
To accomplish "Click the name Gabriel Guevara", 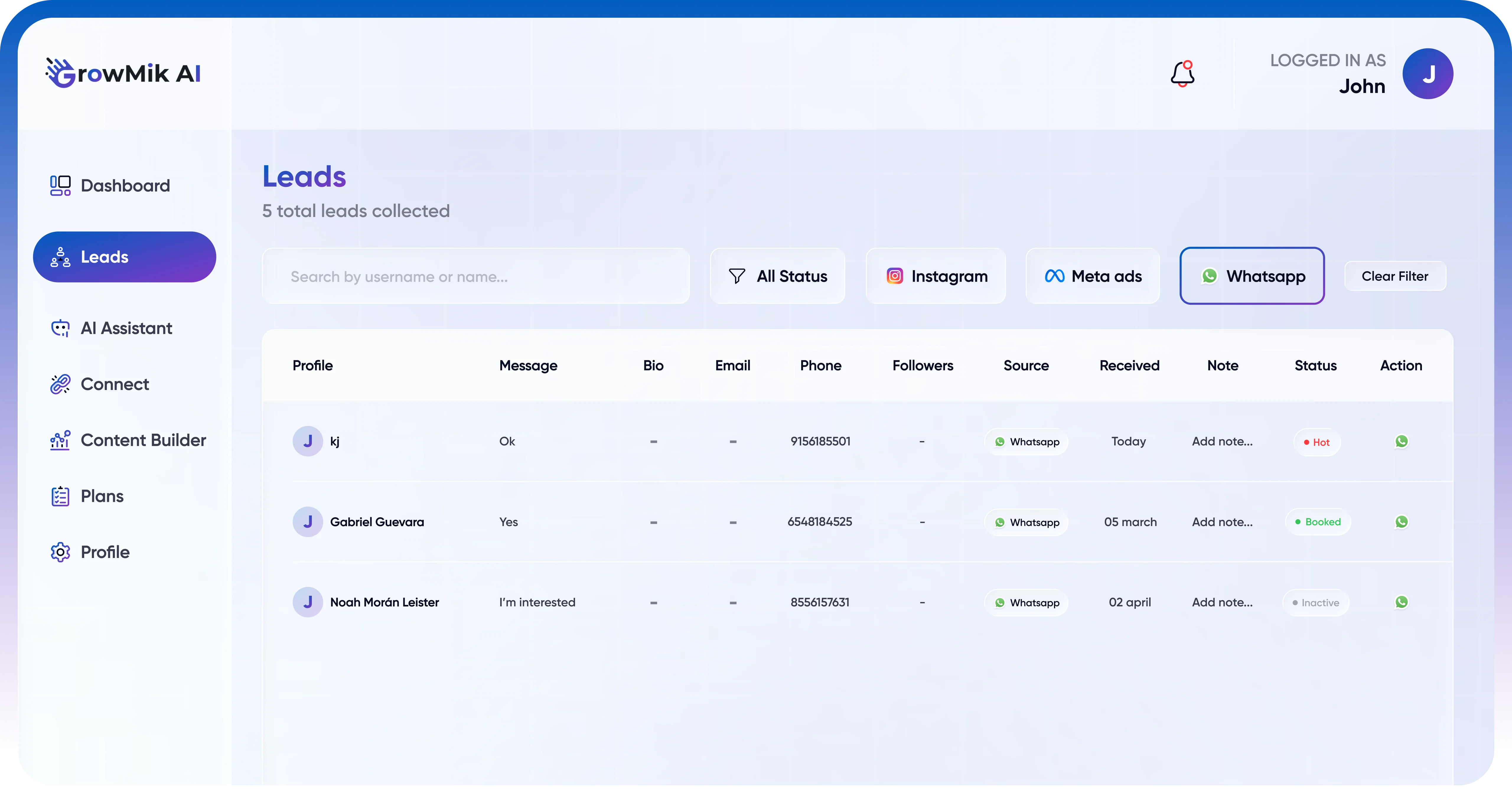I will point(377,522).
